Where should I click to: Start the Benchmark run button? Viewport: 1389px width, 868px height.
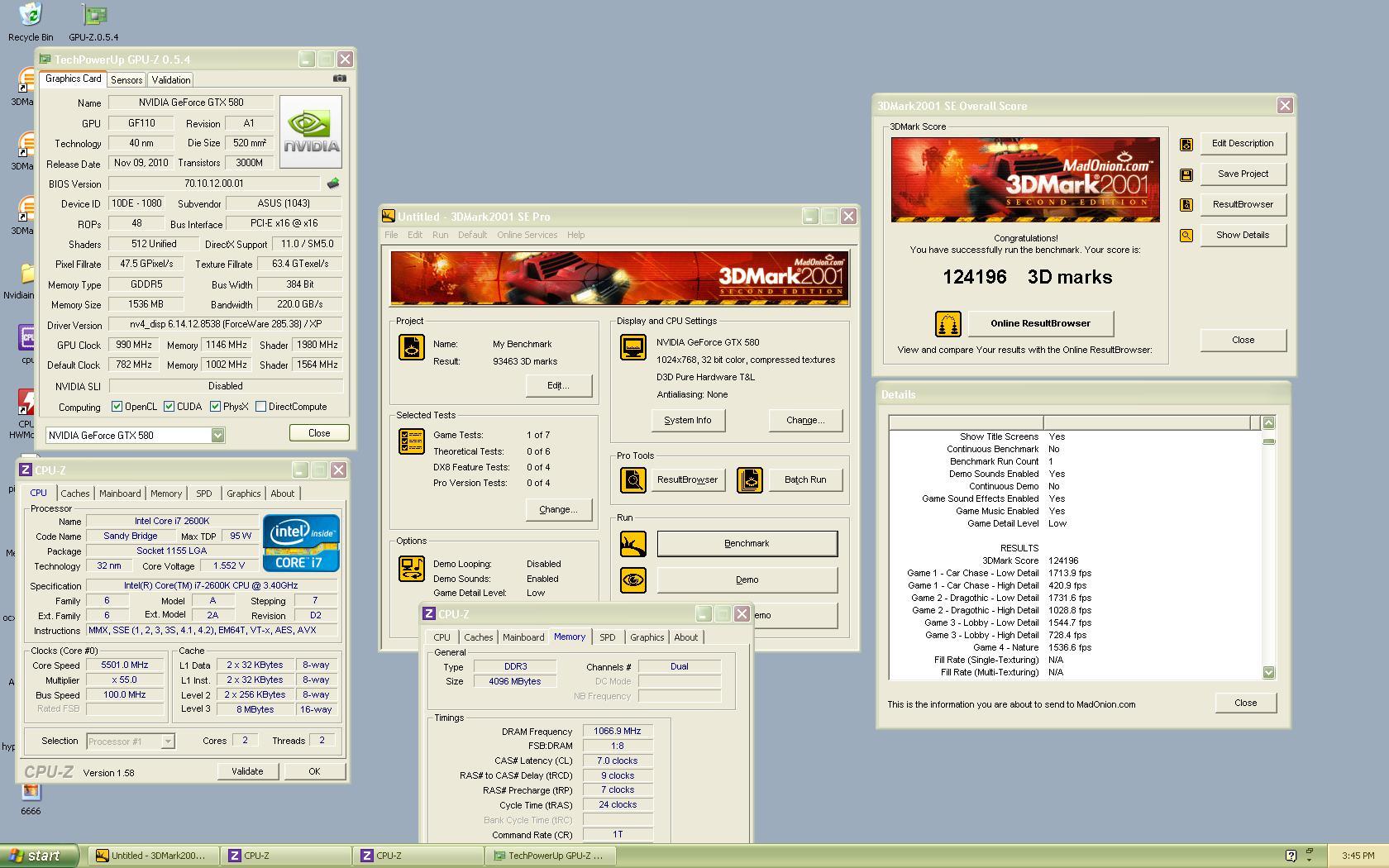[x=747, y=543]
